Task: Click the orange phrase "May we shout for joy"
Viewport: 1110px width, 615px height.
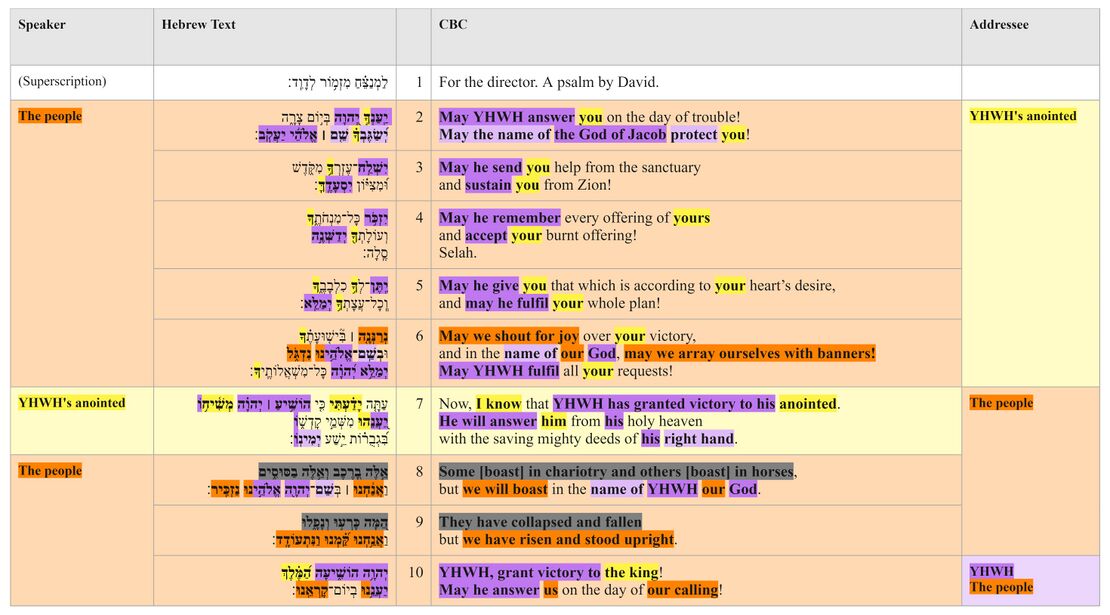Action: click(x=508, y=336)
